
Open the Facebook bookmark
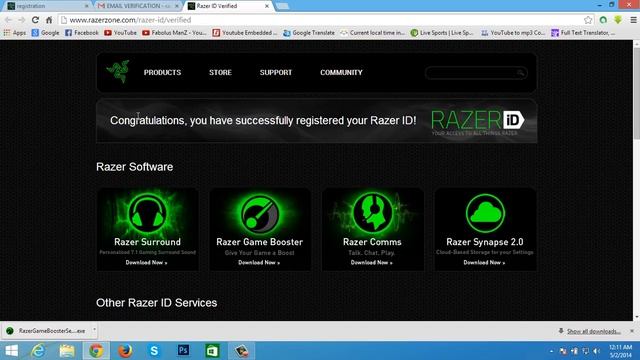tap(82, 33)
